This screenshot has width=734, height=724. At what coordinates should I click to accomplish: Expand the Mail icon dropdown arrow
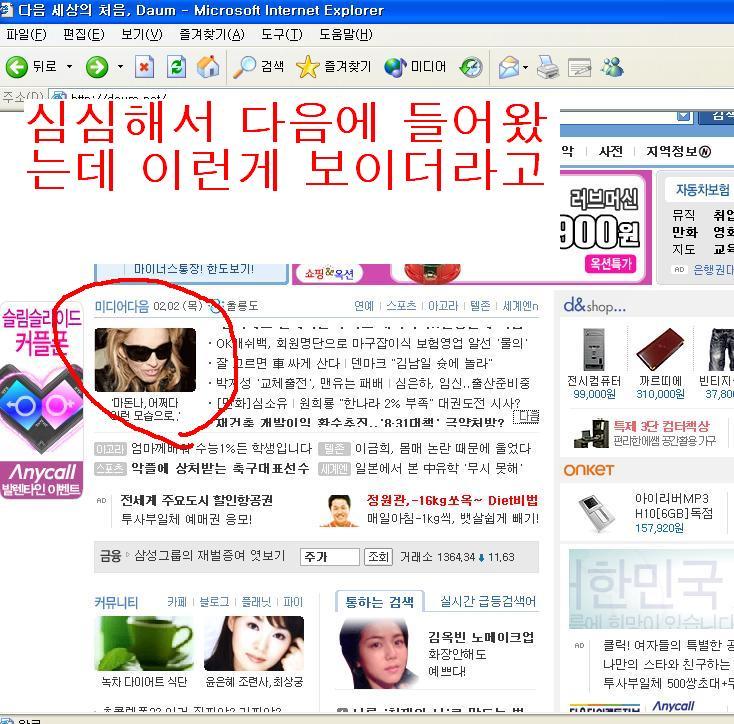(525, 67)
